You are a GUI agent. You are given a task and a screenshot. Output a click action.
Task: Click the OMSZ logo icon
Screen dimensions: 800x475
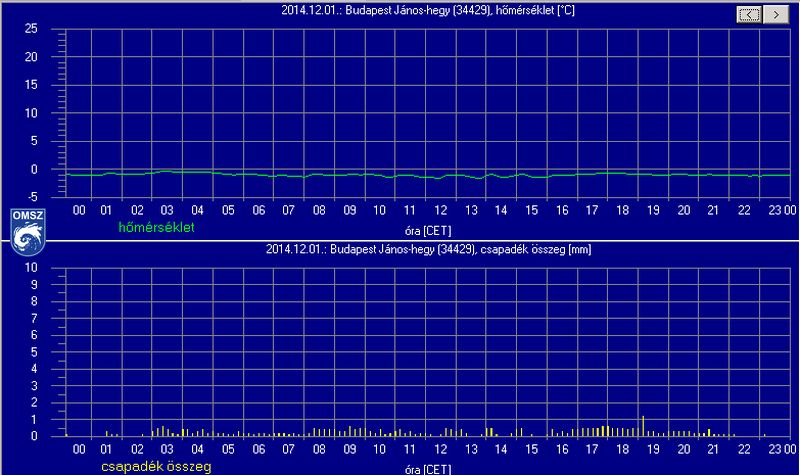28,232
